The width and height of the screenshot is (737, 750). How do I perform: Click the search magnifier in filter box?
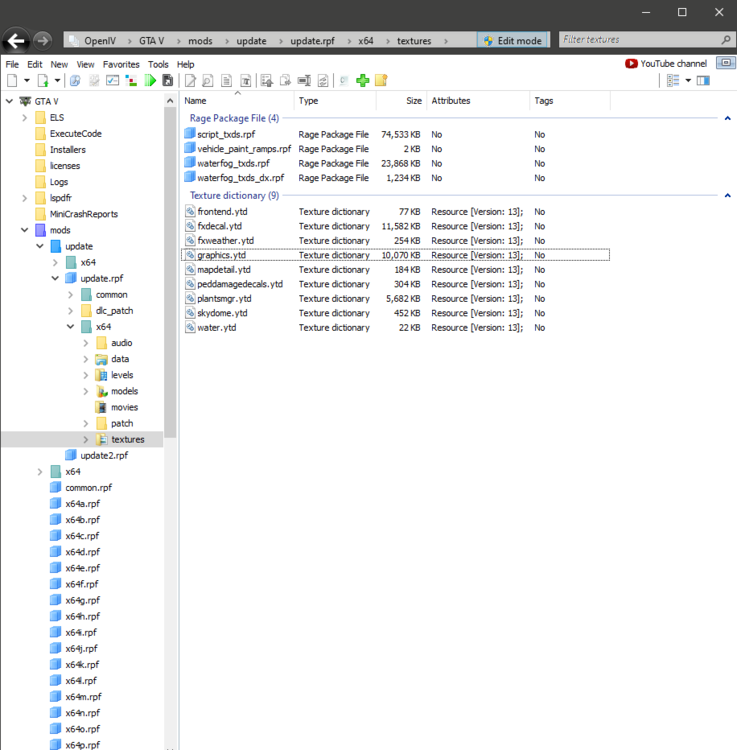pyautogui.click(x=726, y=40)
